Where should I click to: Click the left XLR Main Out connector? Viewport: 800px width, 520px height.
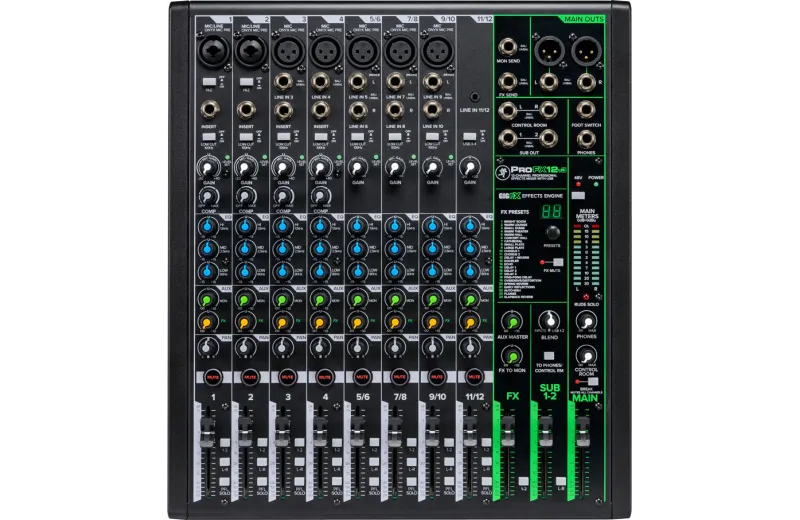549,52
